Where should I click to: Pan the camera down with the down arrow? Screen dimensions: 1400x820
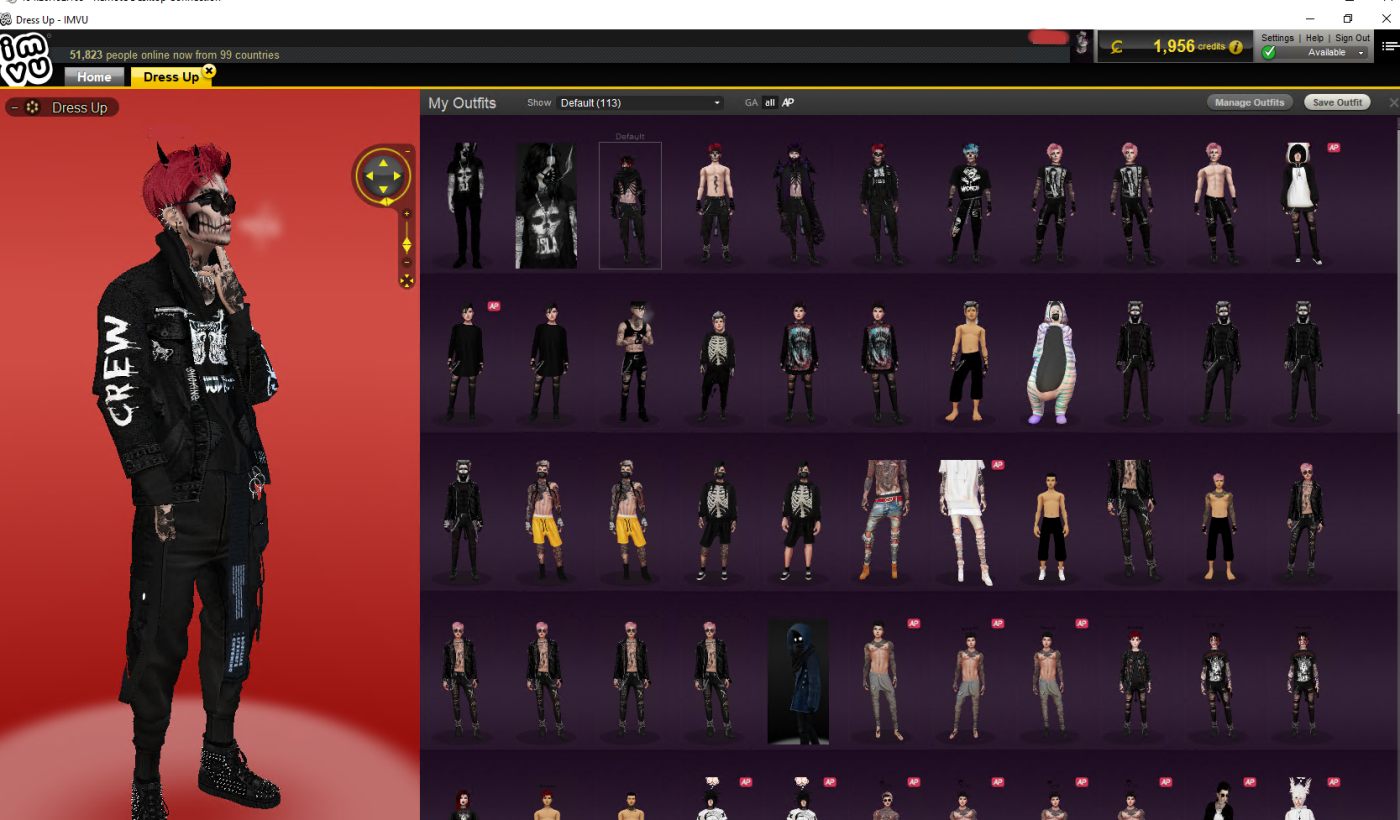tap(382, 190)
